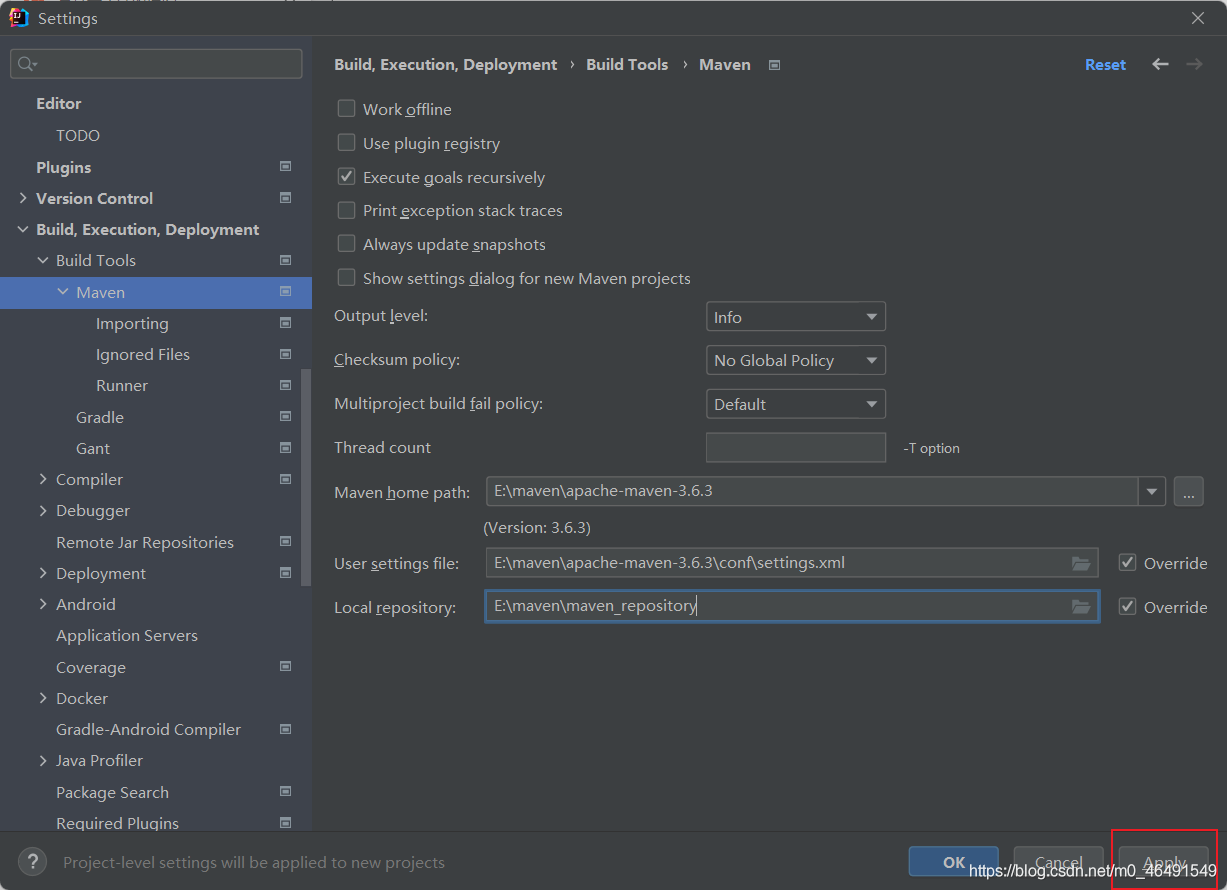Open the Maven home path dropdown arrow
Screen dimensions: 1227x890
tap(1152, 491)
